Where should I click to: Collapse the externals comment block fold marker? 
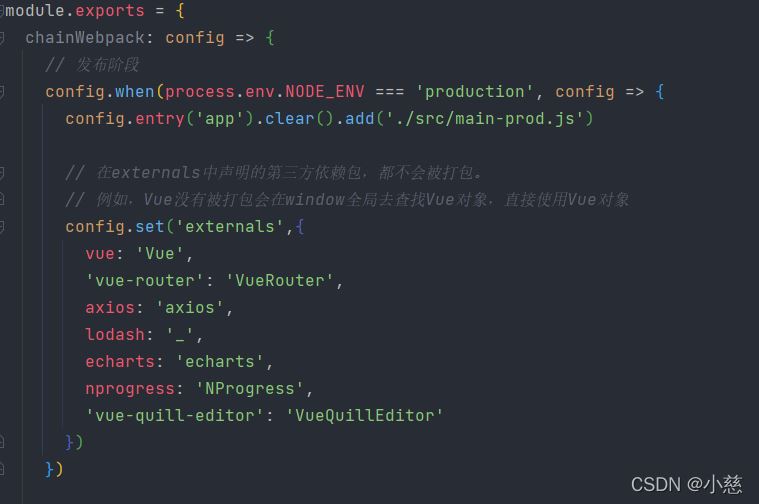[1, 173]
